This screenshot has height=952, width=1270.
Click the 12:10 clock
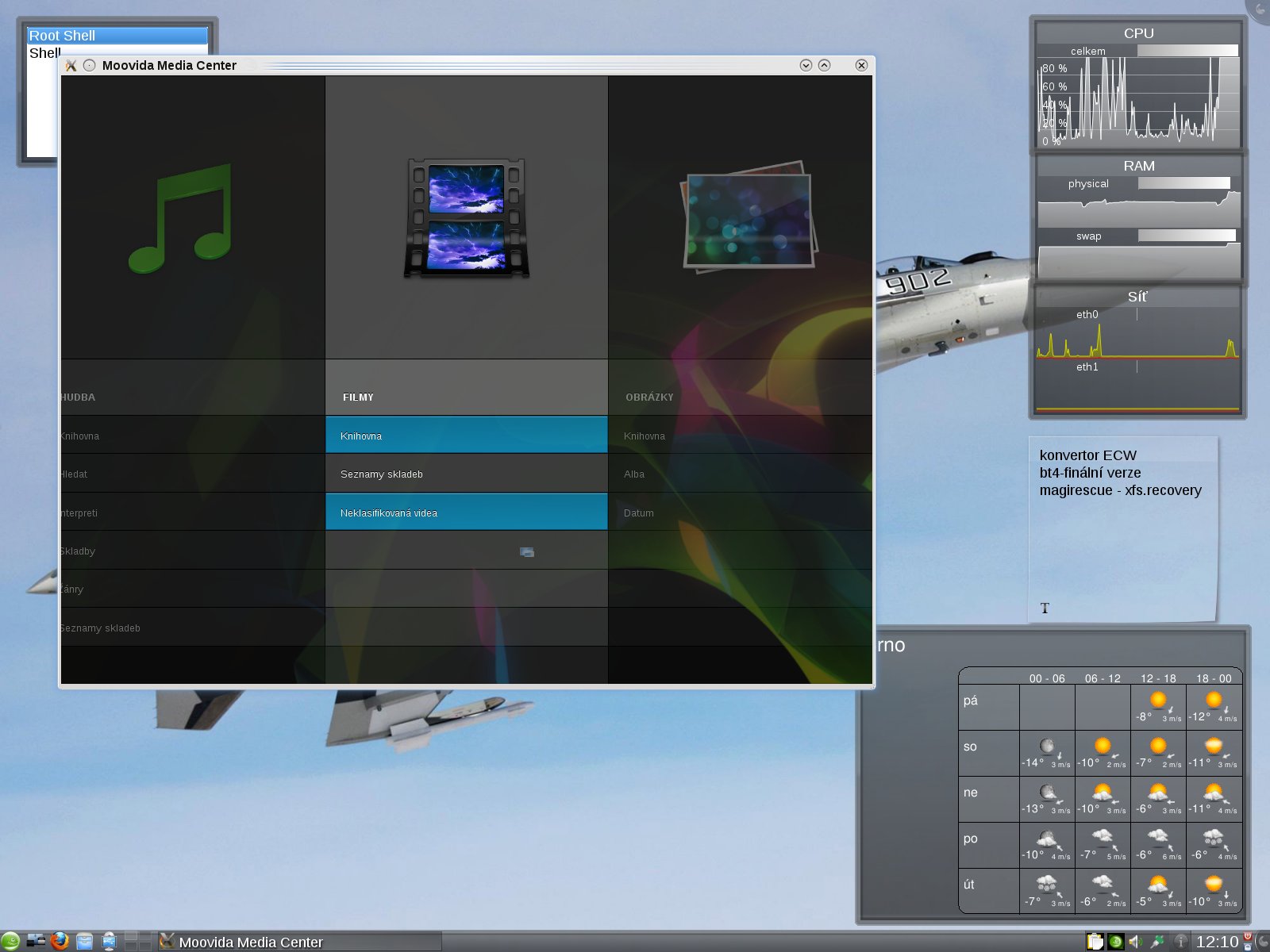1217,942
